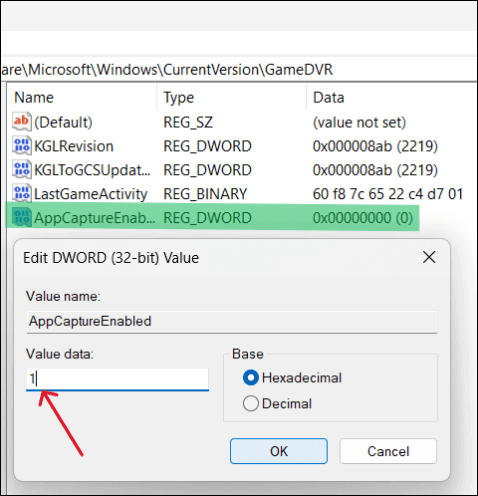Viewport: 478px width, 496px height.
Task: Click the LastGameActivity binary icon
Action: coord(22,194)
